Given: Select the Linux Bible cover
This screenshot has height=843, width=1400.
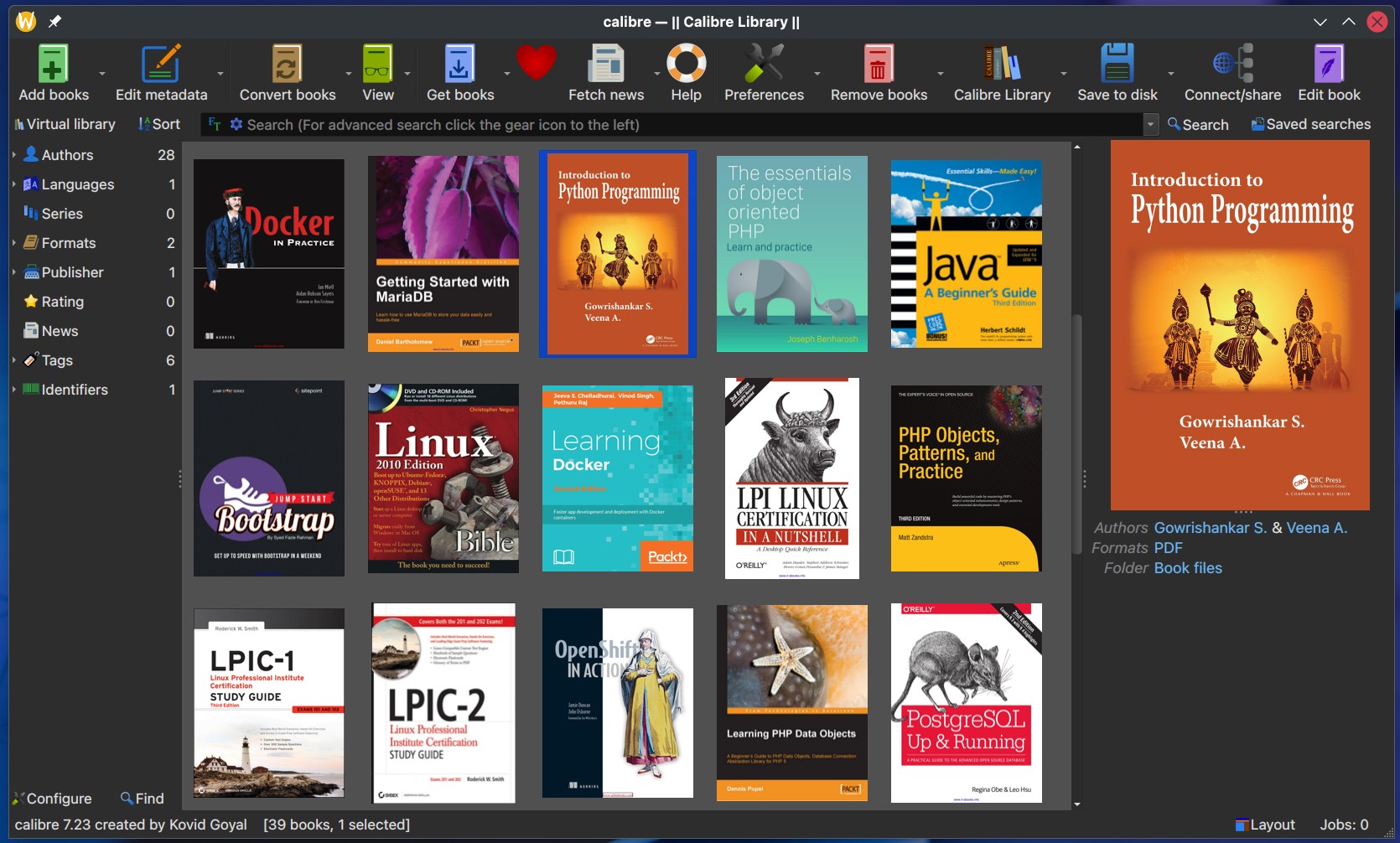Looking at the screenshot, I should [x=443, y=478].
